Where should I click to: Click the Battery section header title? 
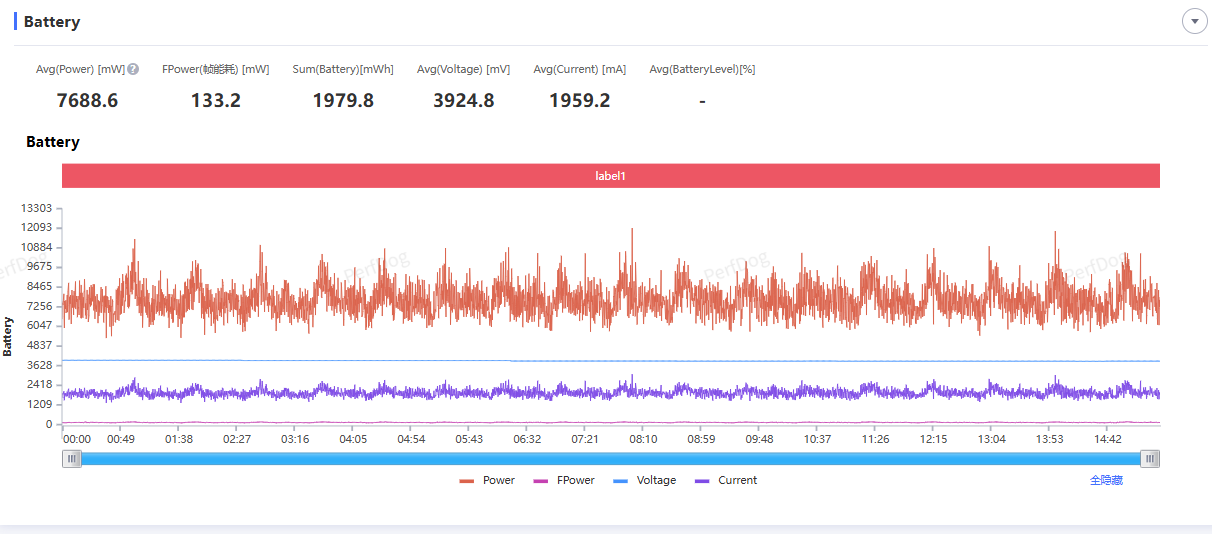51,22
